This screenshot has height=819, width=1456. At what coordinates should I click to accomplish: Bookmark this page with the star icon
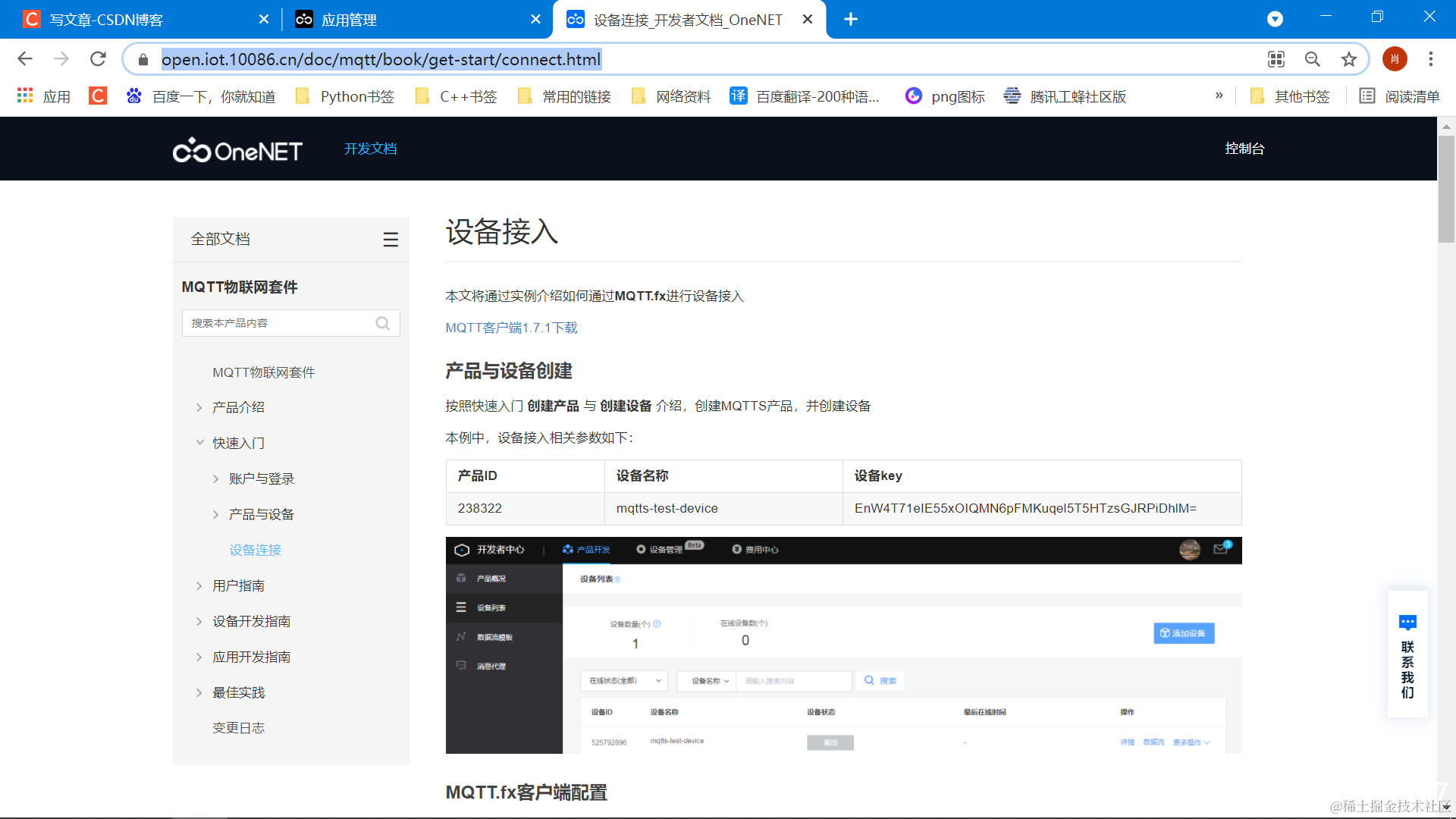1348,59
